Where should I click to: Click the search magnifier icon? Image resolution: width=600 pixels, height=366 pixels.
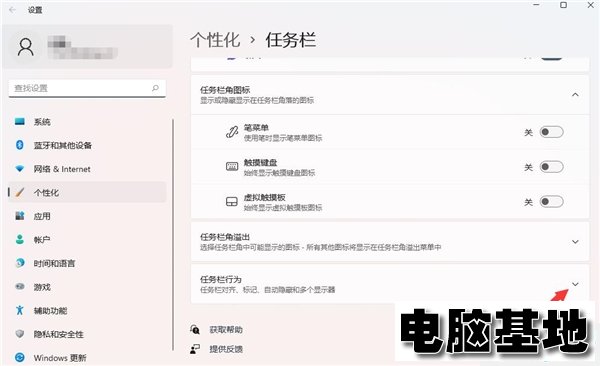(155, 88)
